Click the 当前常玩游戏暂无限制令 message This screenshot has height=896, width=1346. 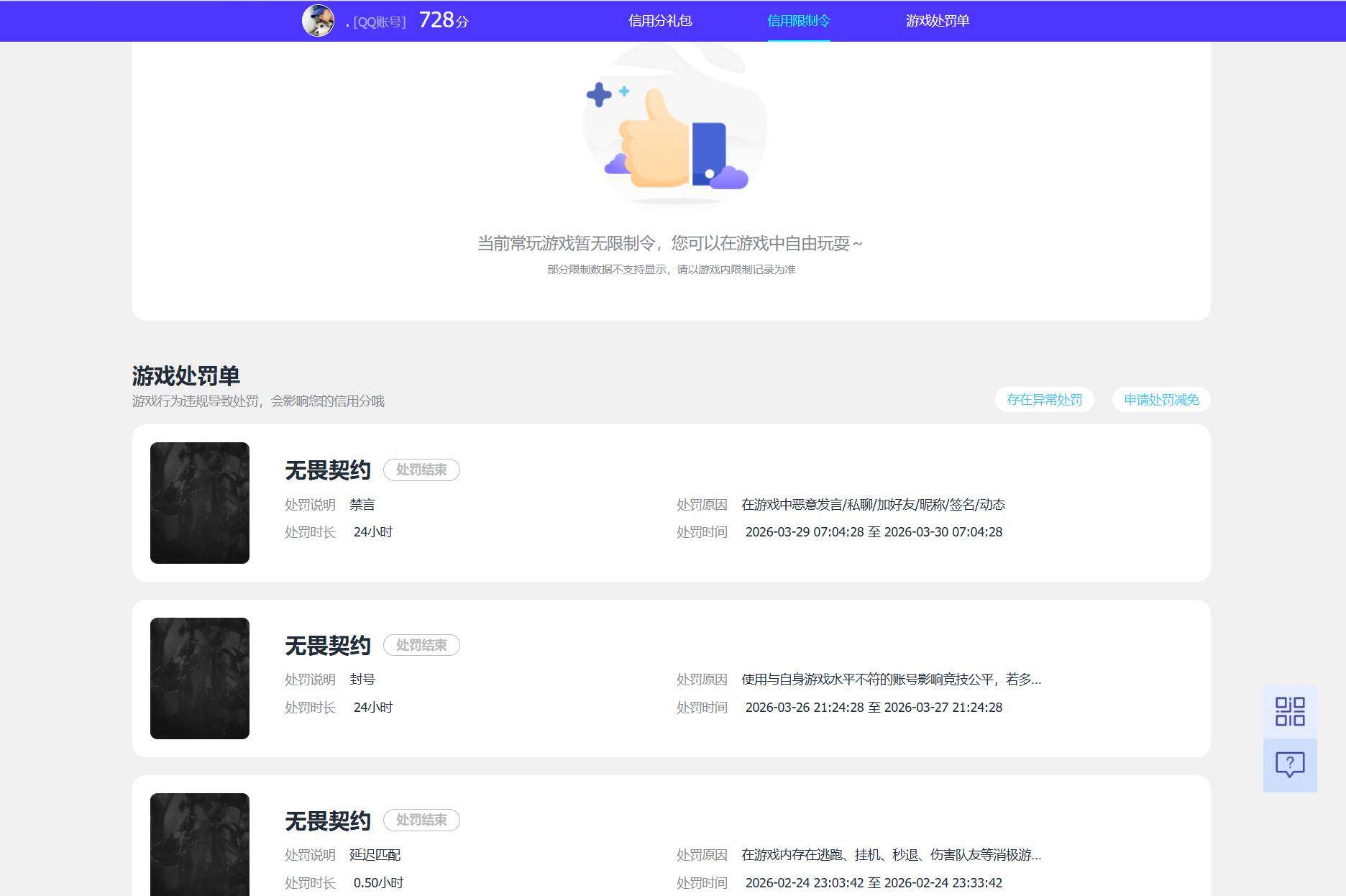point(670,244)
